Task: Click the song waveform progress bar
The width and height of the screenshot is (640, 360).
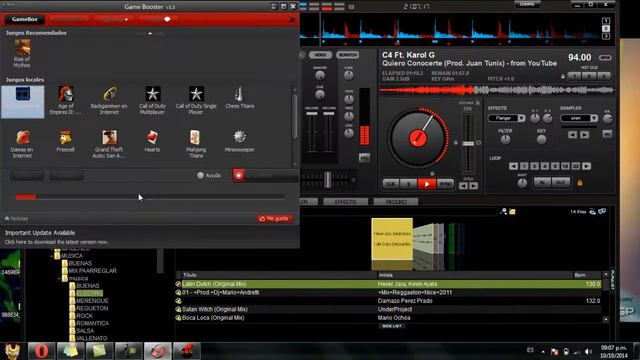Action: (x=497, y=90)
